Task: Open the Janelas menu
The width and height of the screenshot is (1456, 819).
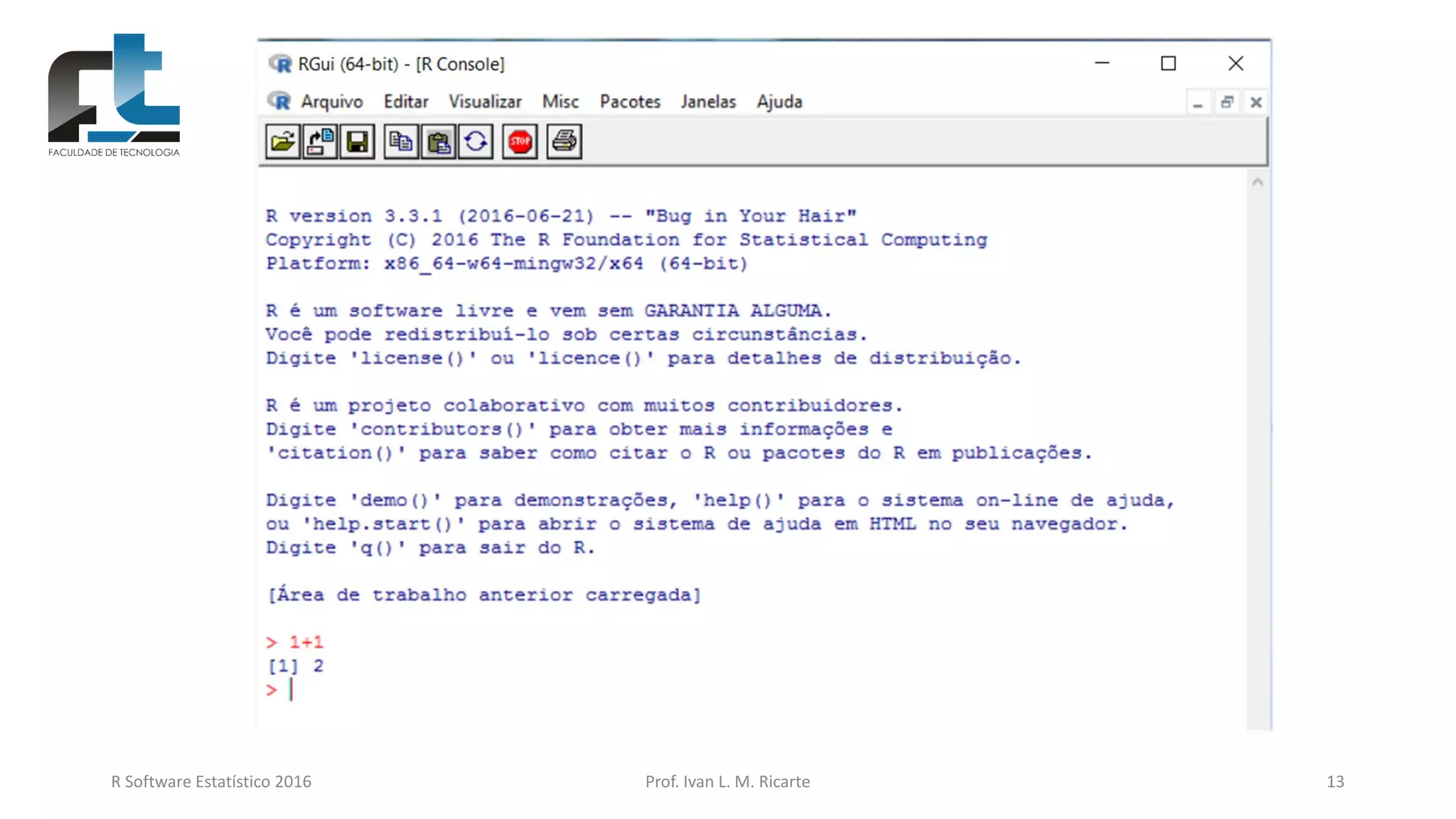Action: point(708,102)
